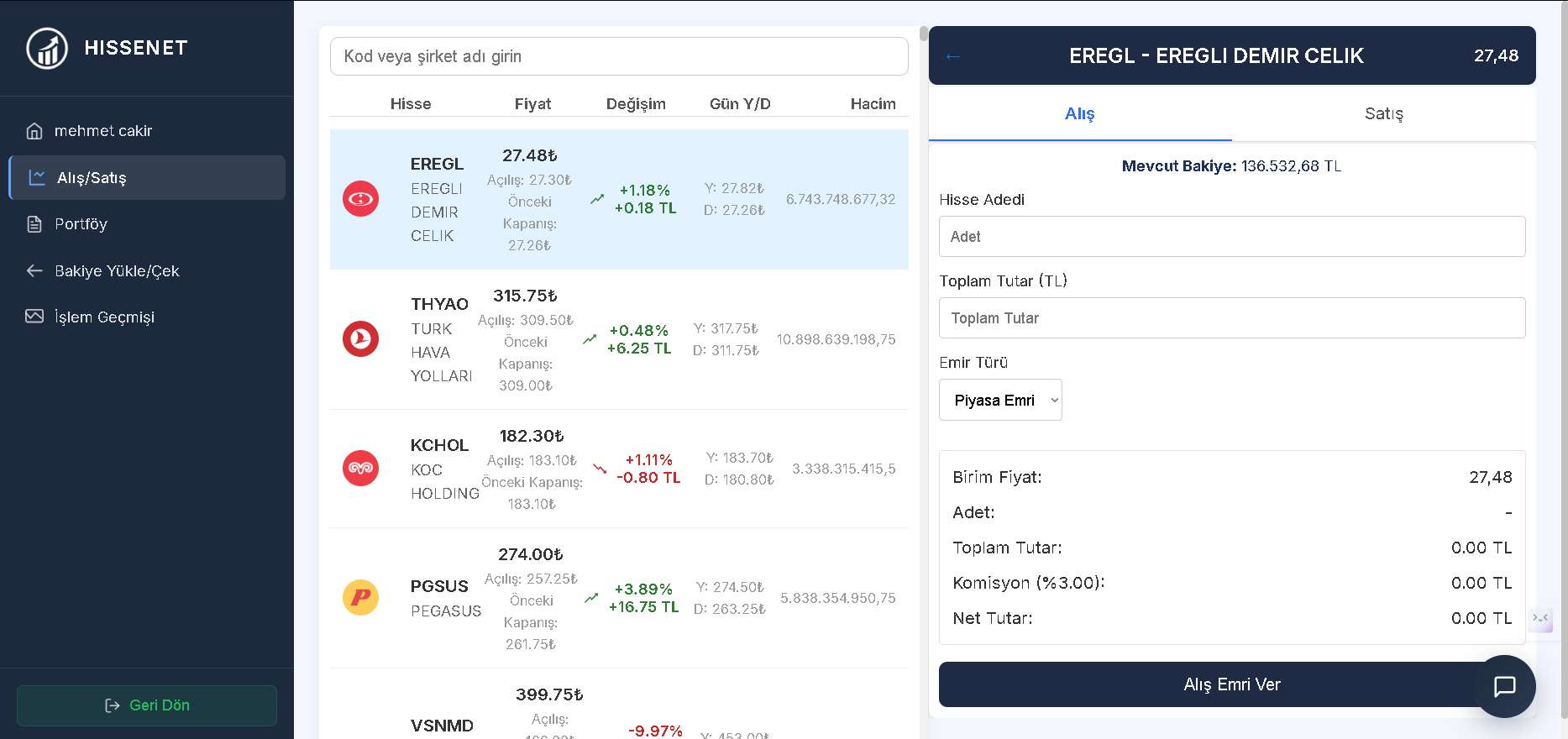The image size is (1568, 739).
Task: Click the Pegasus PGSUS logo icon
Action: pyautogui.click(x=360, y=598)
